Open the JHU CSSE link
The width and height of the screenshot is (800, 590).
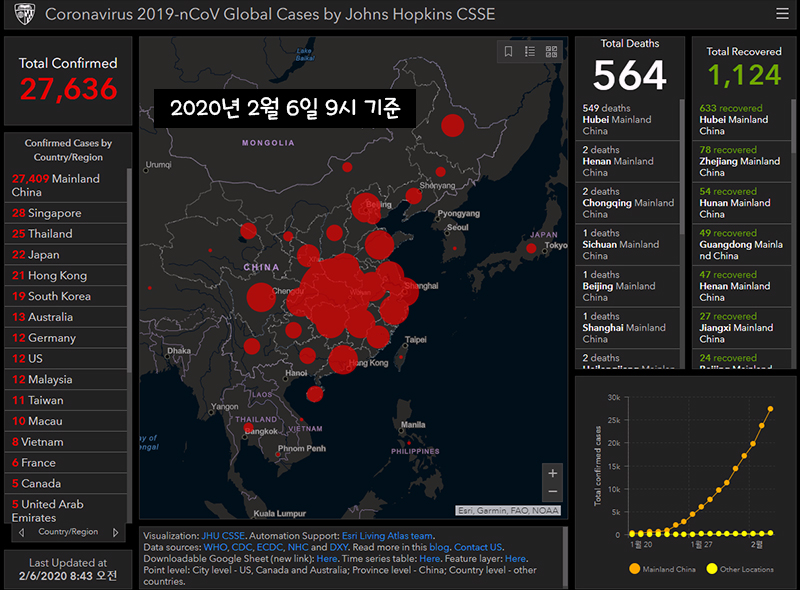coord(223,536)
